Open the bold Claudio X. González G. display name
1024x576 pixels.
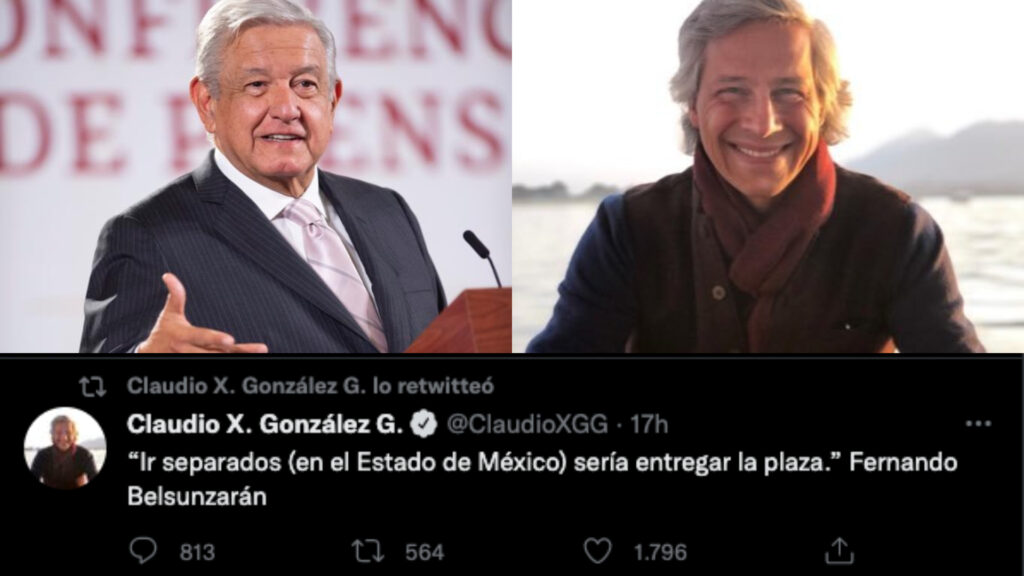264,424
